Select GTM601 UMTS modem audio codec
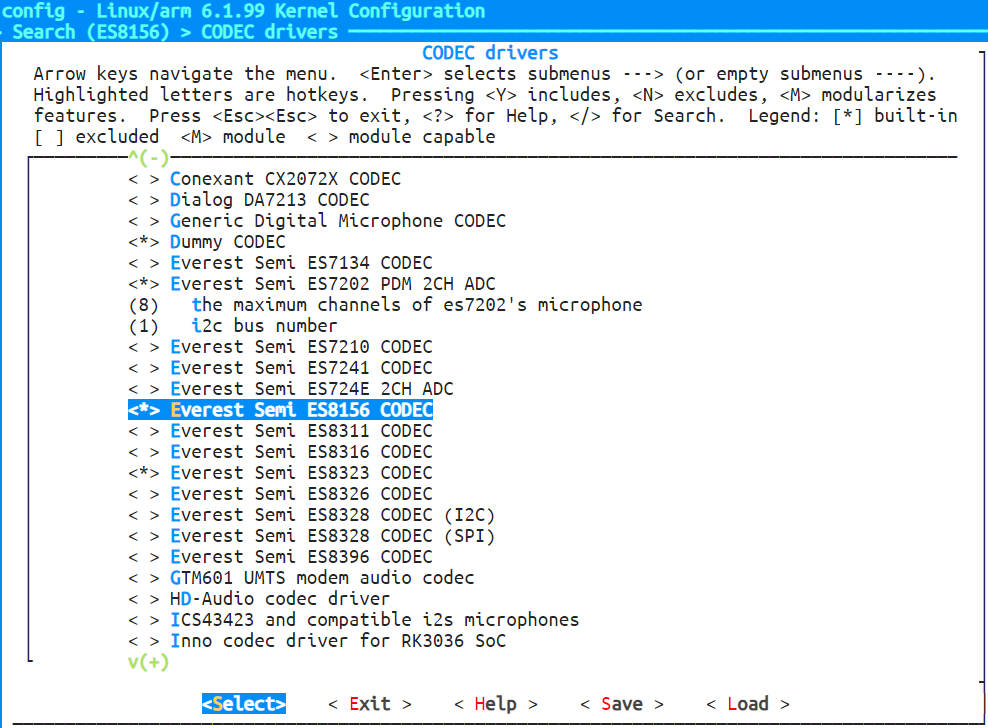The width and height of the screenshot is (988, 728). click(x=322, y=578)
